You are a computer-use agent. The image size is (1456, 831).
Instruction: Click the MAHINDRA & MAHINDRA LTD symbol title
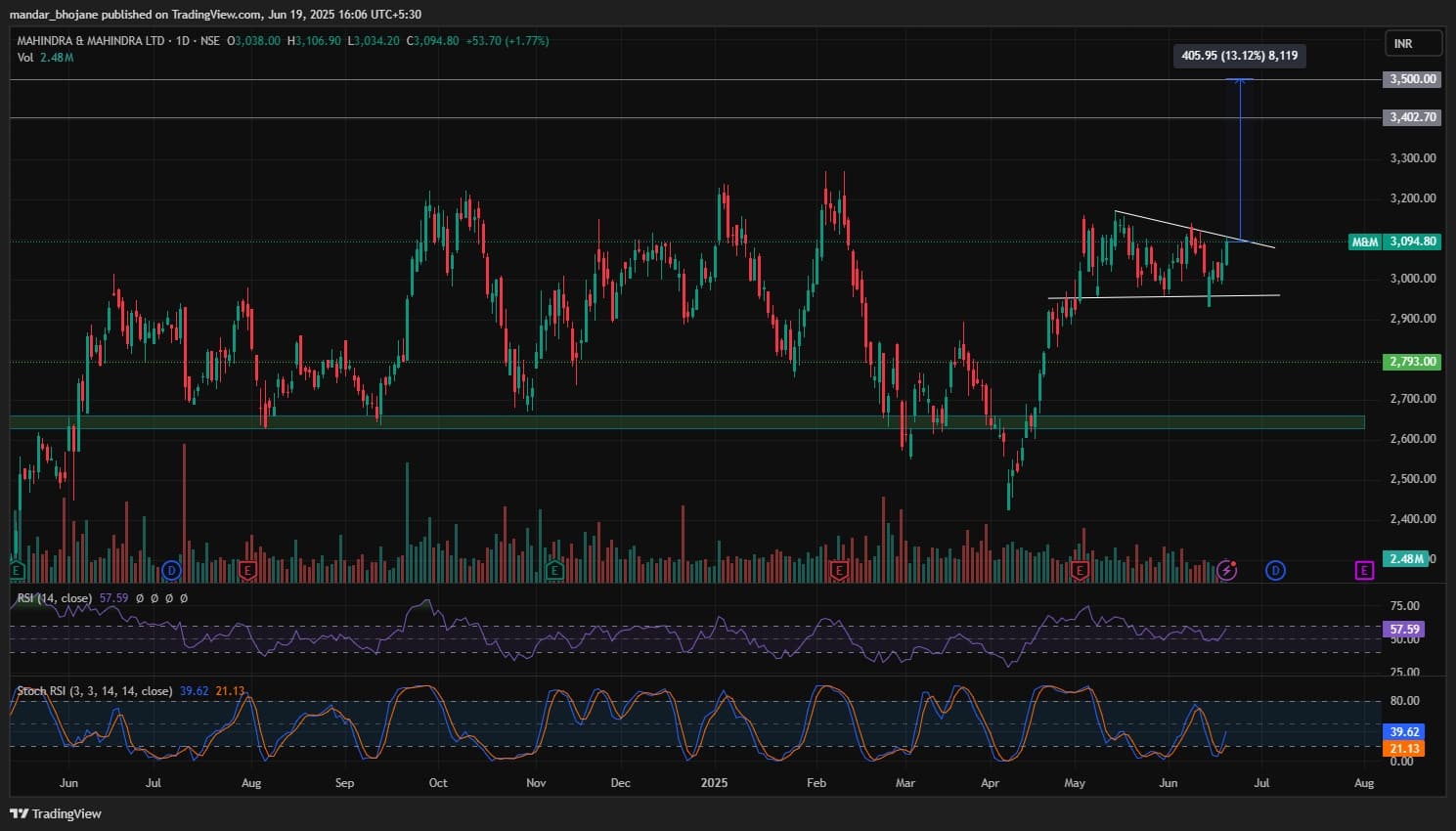click(x=91, y=41)
